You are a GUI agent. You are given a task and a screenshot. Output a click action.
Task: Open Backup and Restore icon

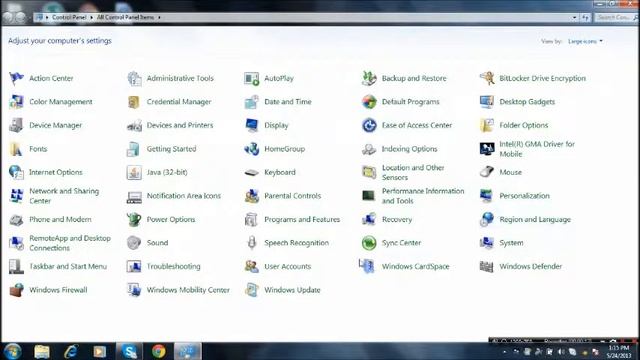369,78
